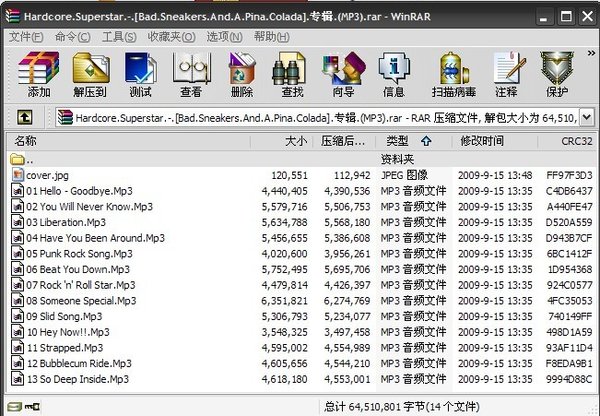600x416 pixels.
Task: Click the CRC32 value FF97F3D3
Action: (569, 176)
